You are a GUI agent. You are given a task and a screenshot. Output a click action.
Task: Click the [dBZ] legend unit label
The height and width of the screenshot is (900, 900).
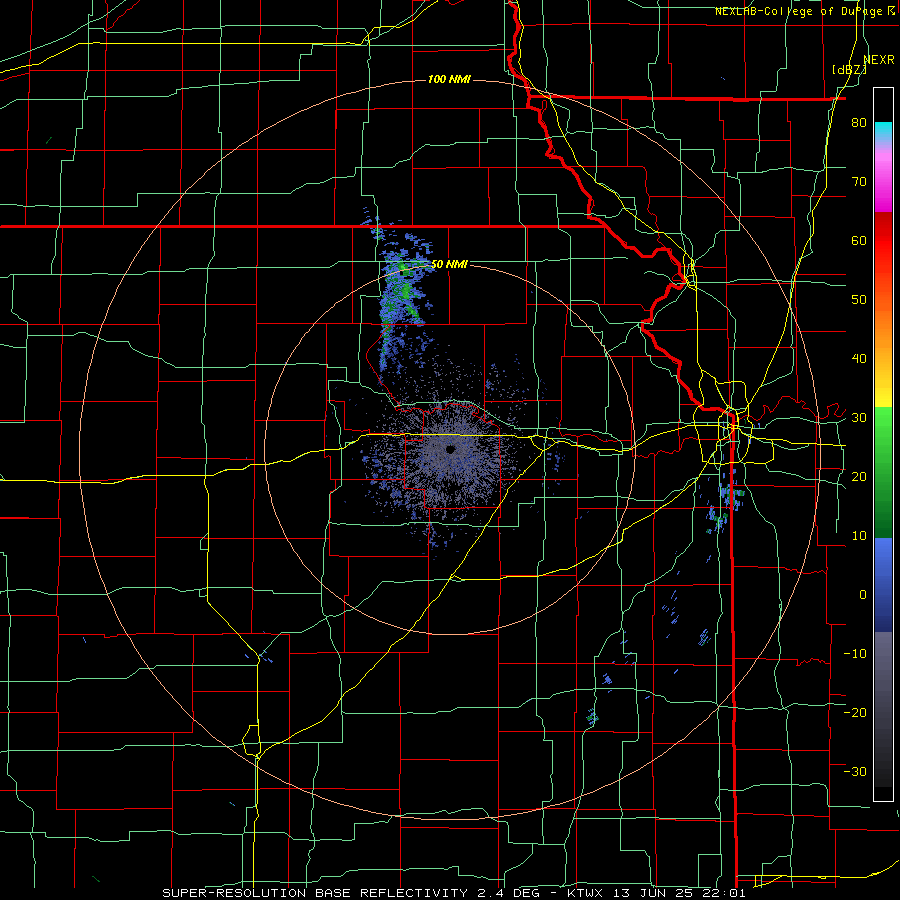point(849,69)
